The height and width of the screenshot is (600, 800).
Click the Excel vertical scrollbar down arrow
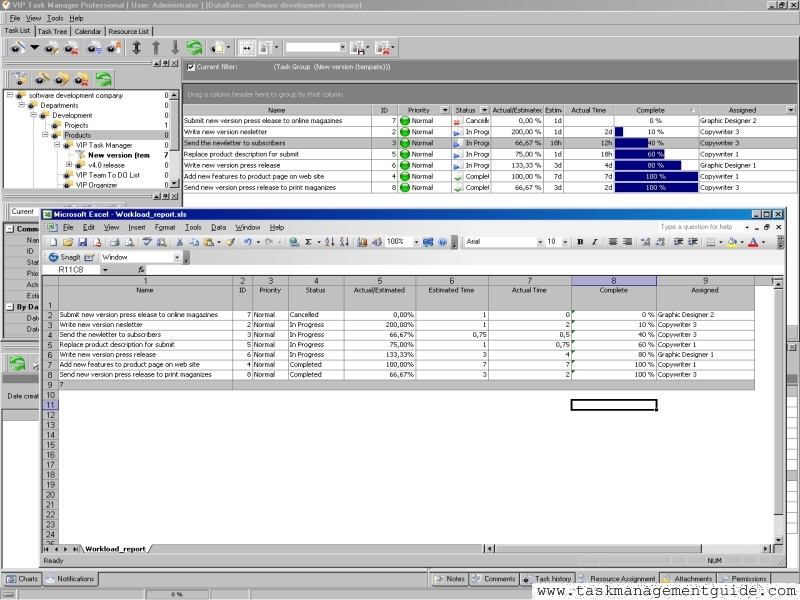(x=778, y=540)
